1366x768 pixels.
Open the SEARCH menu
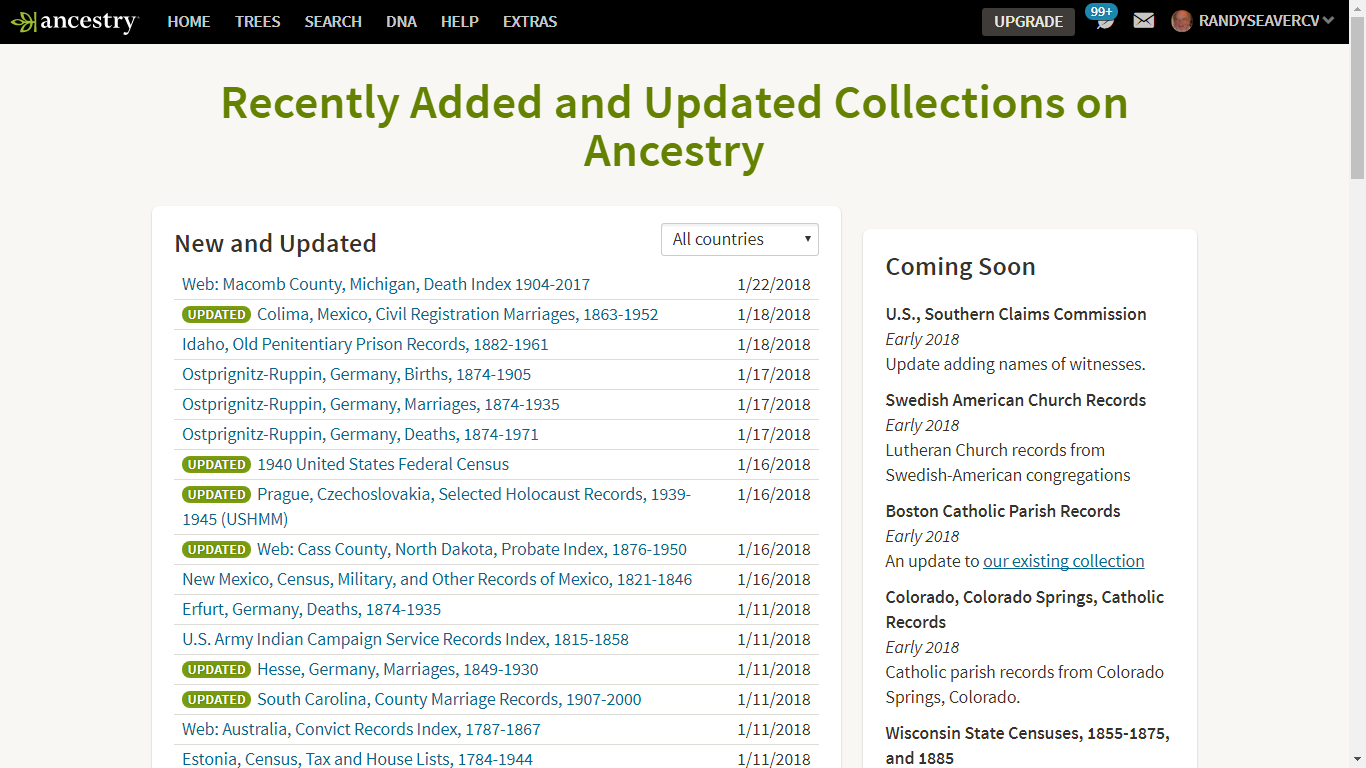(x=333, y=21)
